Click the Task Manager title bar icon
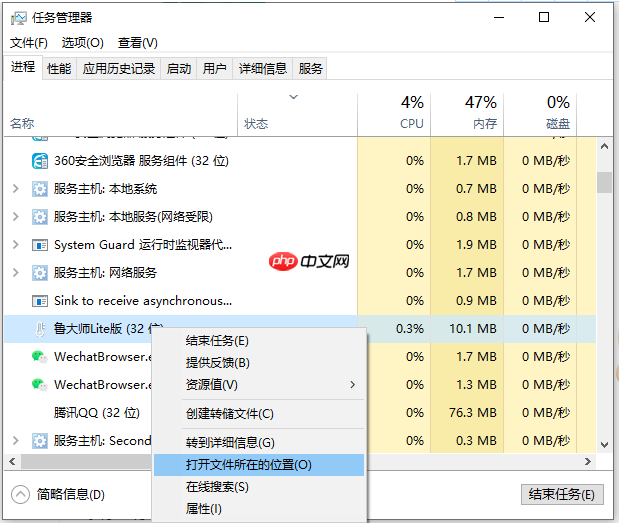This screenshot has width=619, height=523. pyautogui.click(x=19, y=18)
